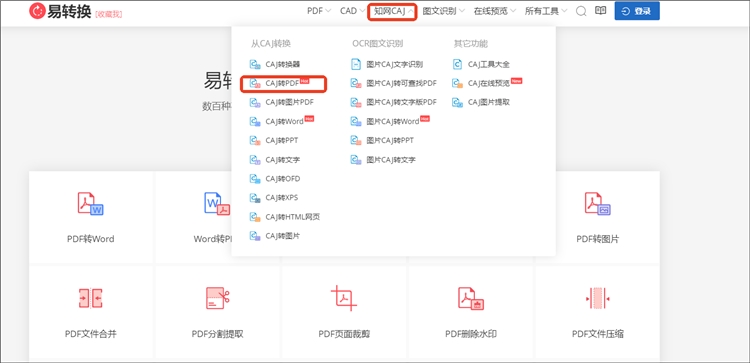750x363 pixels.
Task: Open CAJ工具大全 entry
Action: [x=481, y=64]
